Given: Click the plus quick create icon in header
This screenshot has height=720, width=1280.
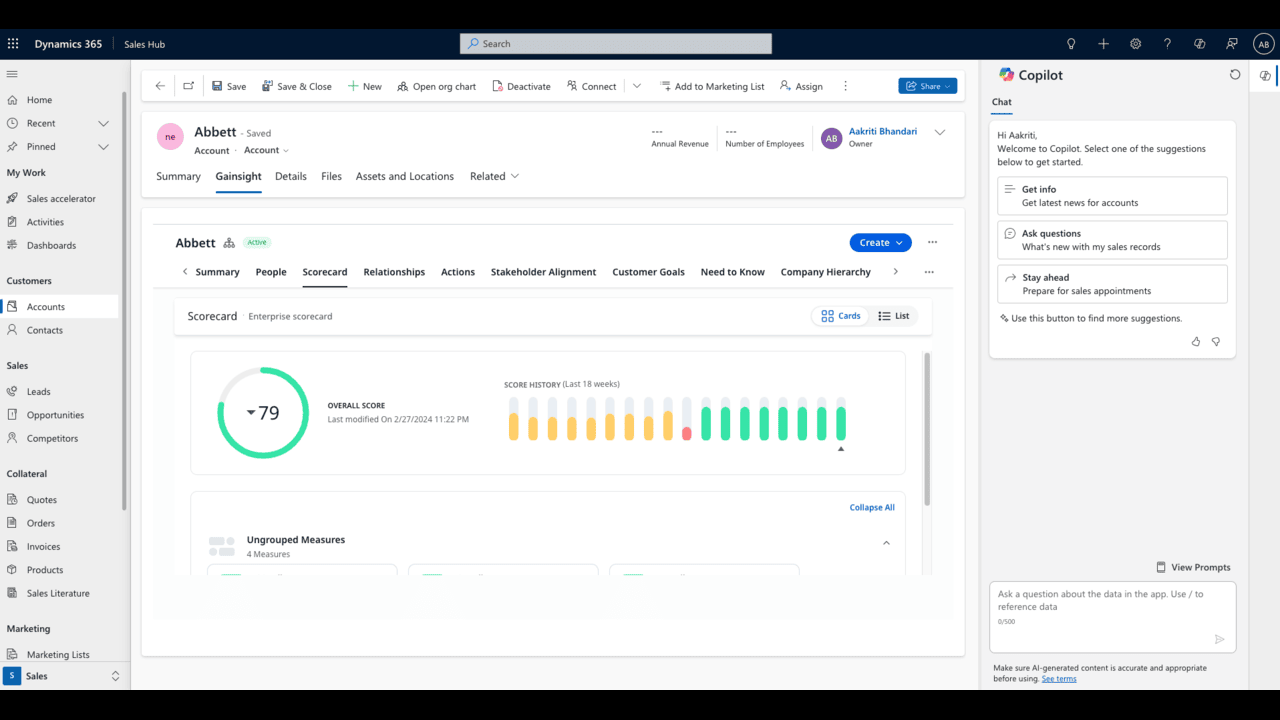Looking at the screenshot, I should (x=1103, y=44).
